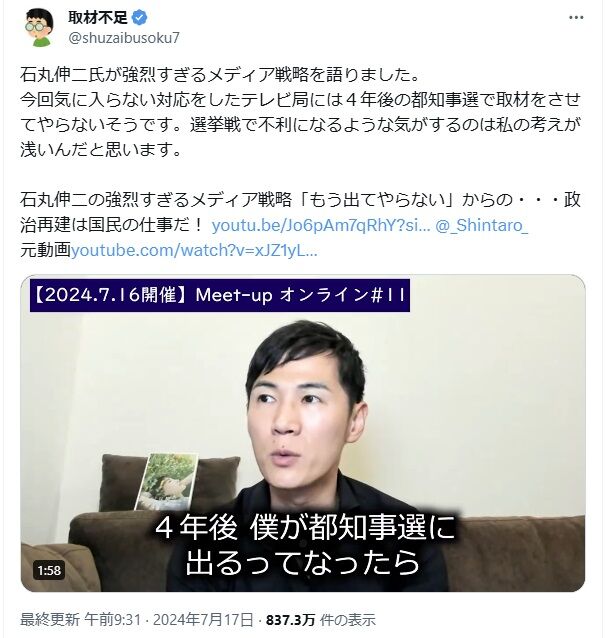The height and width of the screenshot is (638, 606).
Task: Open the 取材不足 display name
Action: click(x=98, y=17)
